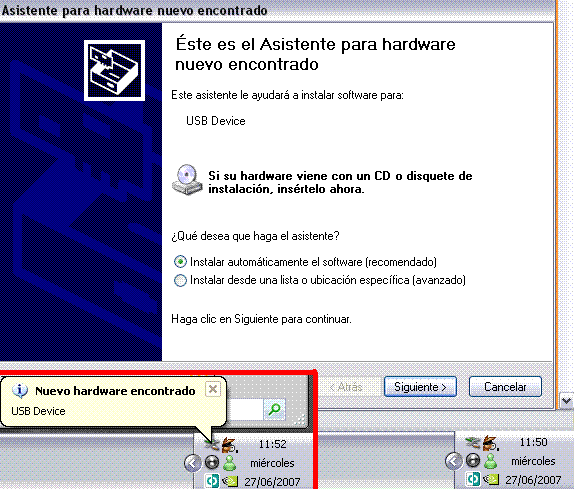Click the grayed Atrás button
574x489 pixels.
(346, 387)
